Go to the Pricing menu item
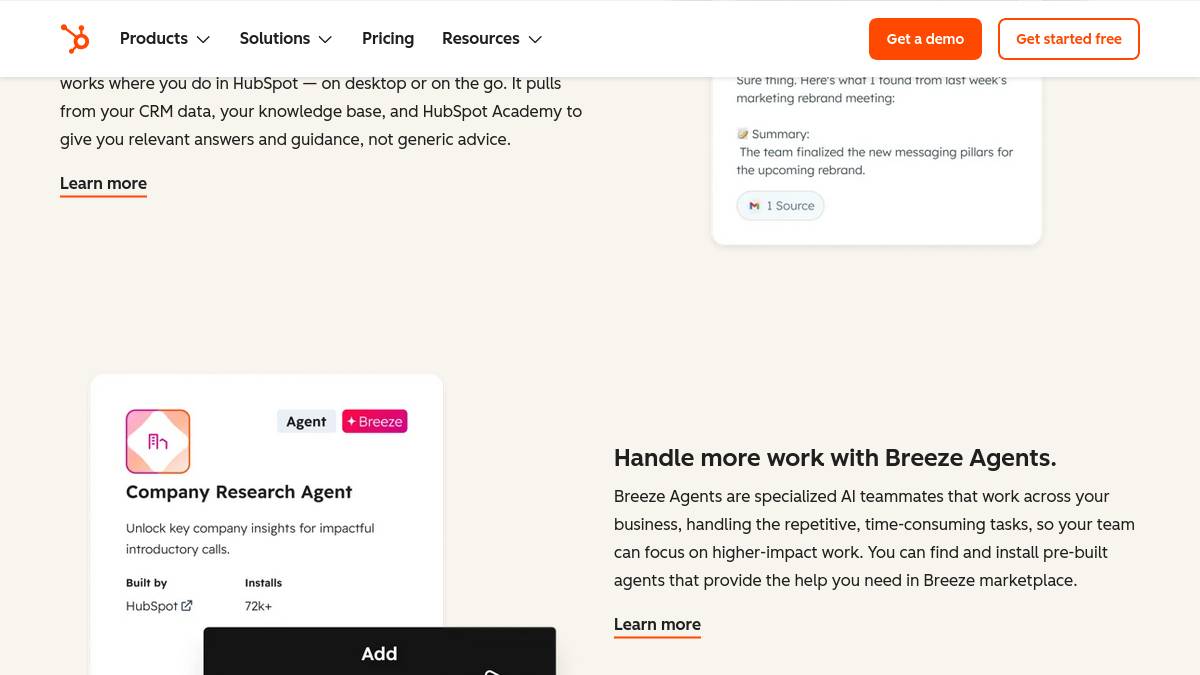 pyautogui.click(x=388, y=39)
